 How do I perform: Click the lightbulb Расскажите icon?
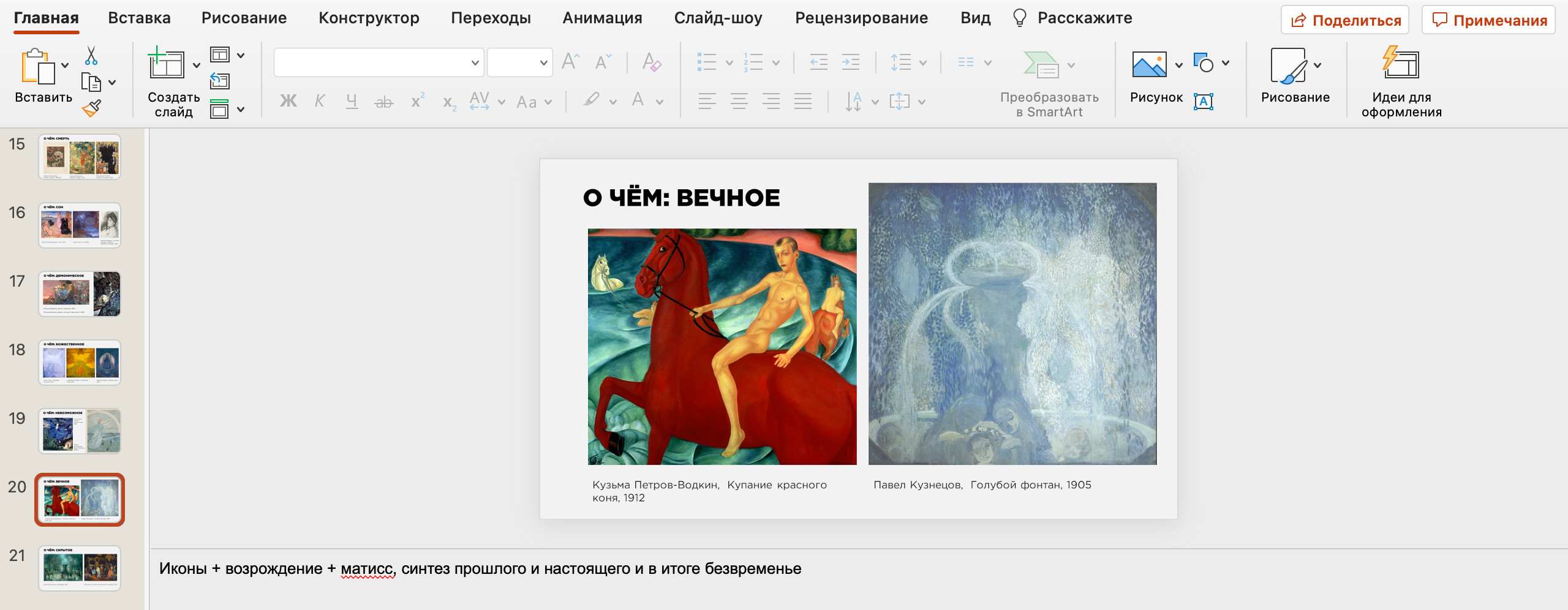1019,18
